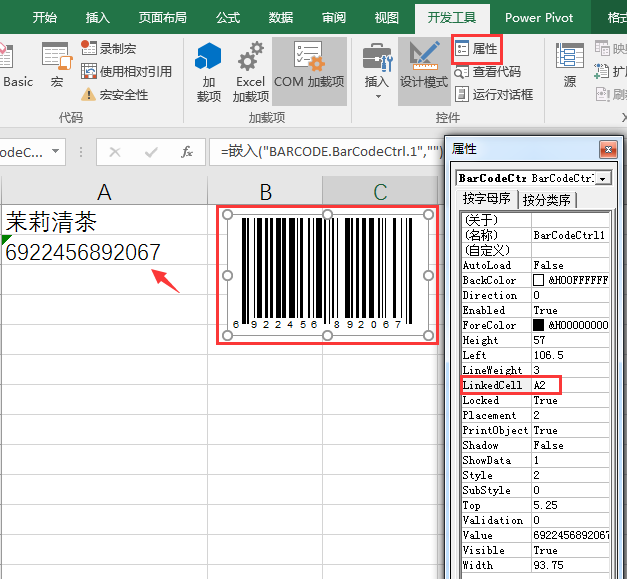Image resolution: width=627 pixels, height=579 pixels.
Task: Click Run Dialog (运行对话框)
Action: pos(494,94)
